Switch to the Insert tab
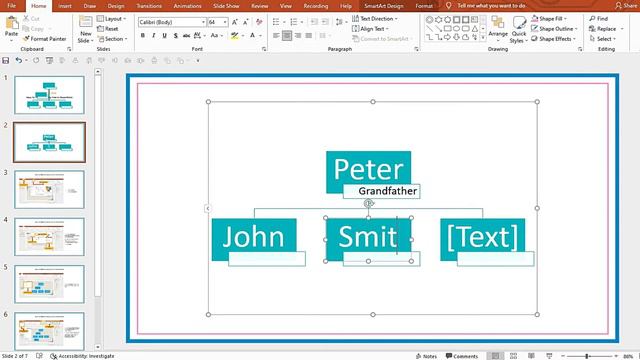Image resolution: width=640 pixels, height=360 pixels. pyautogui.click(x=65, y=6)
